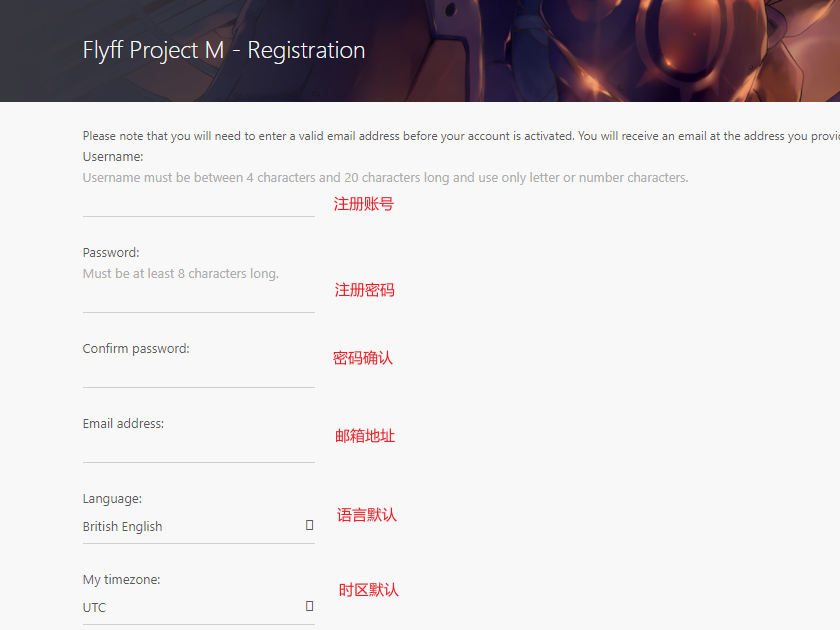The width and height of the screenshot is (840, 630).
Task: Click the Username: label
Action: pos(113,157)
